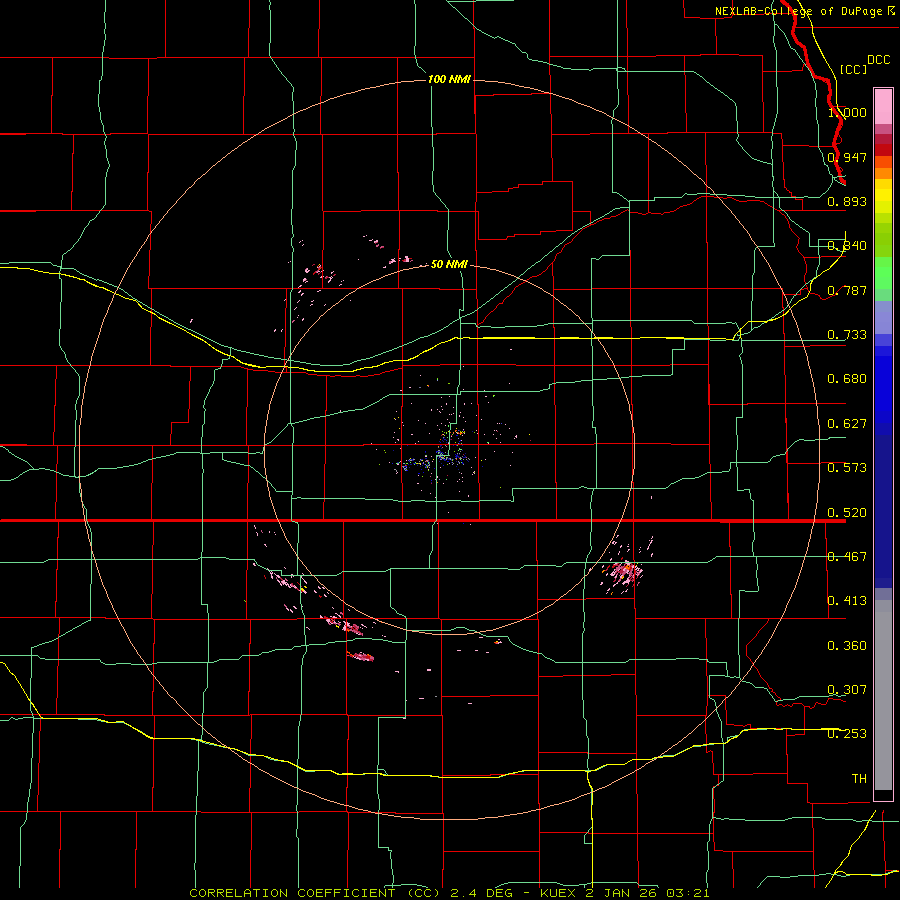Click the Correlation Coefficient caption at bottom
The image size is (900, 900).
pos(449,893)
